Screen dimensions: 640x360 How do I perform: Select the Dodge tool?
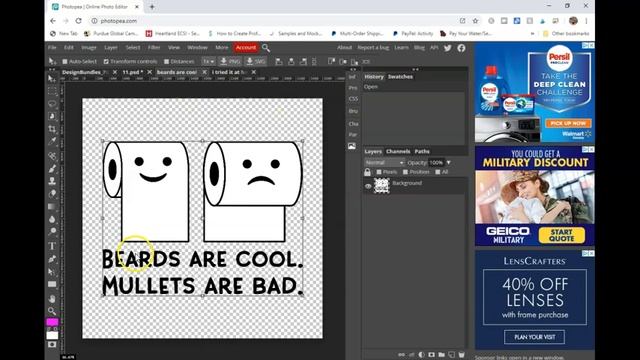(x=52, y=232)
